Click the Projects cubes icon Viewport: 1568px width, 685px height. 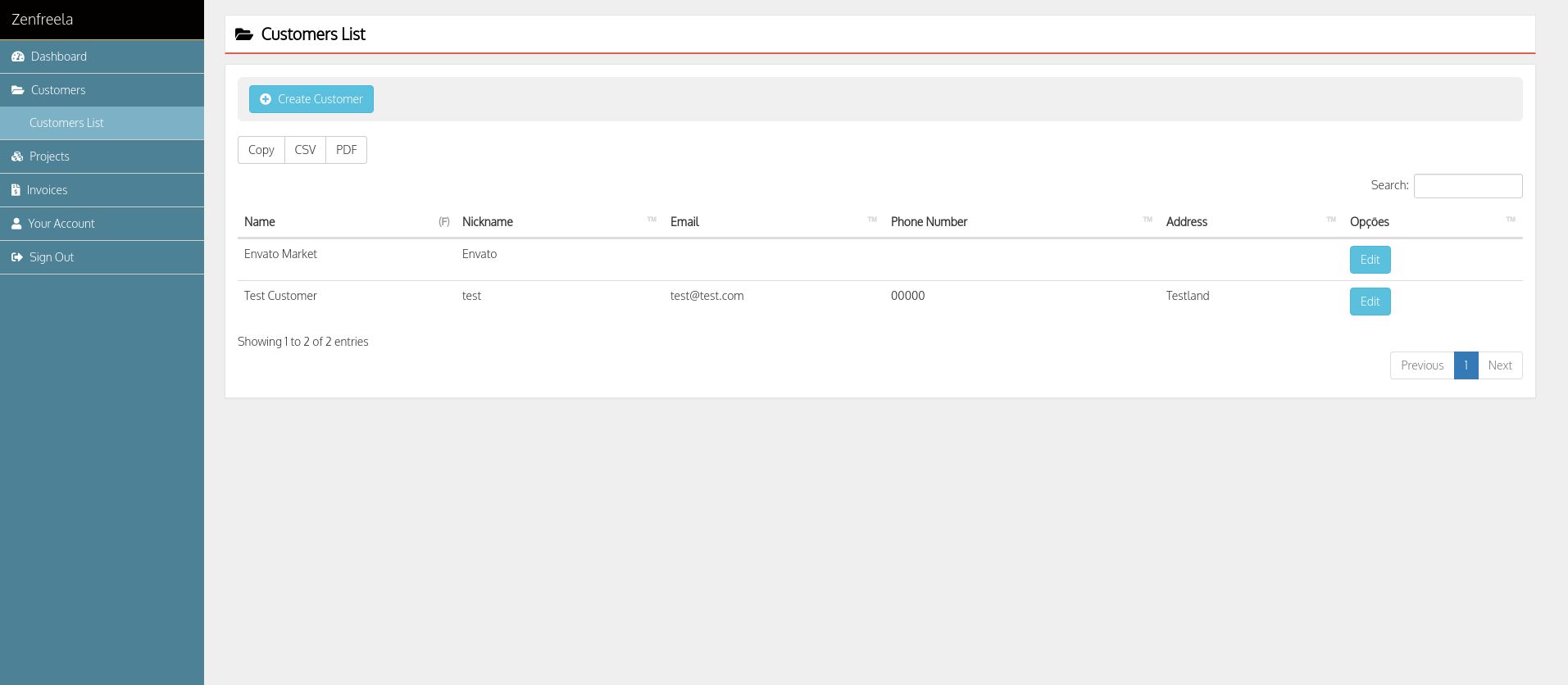[17, 157]
